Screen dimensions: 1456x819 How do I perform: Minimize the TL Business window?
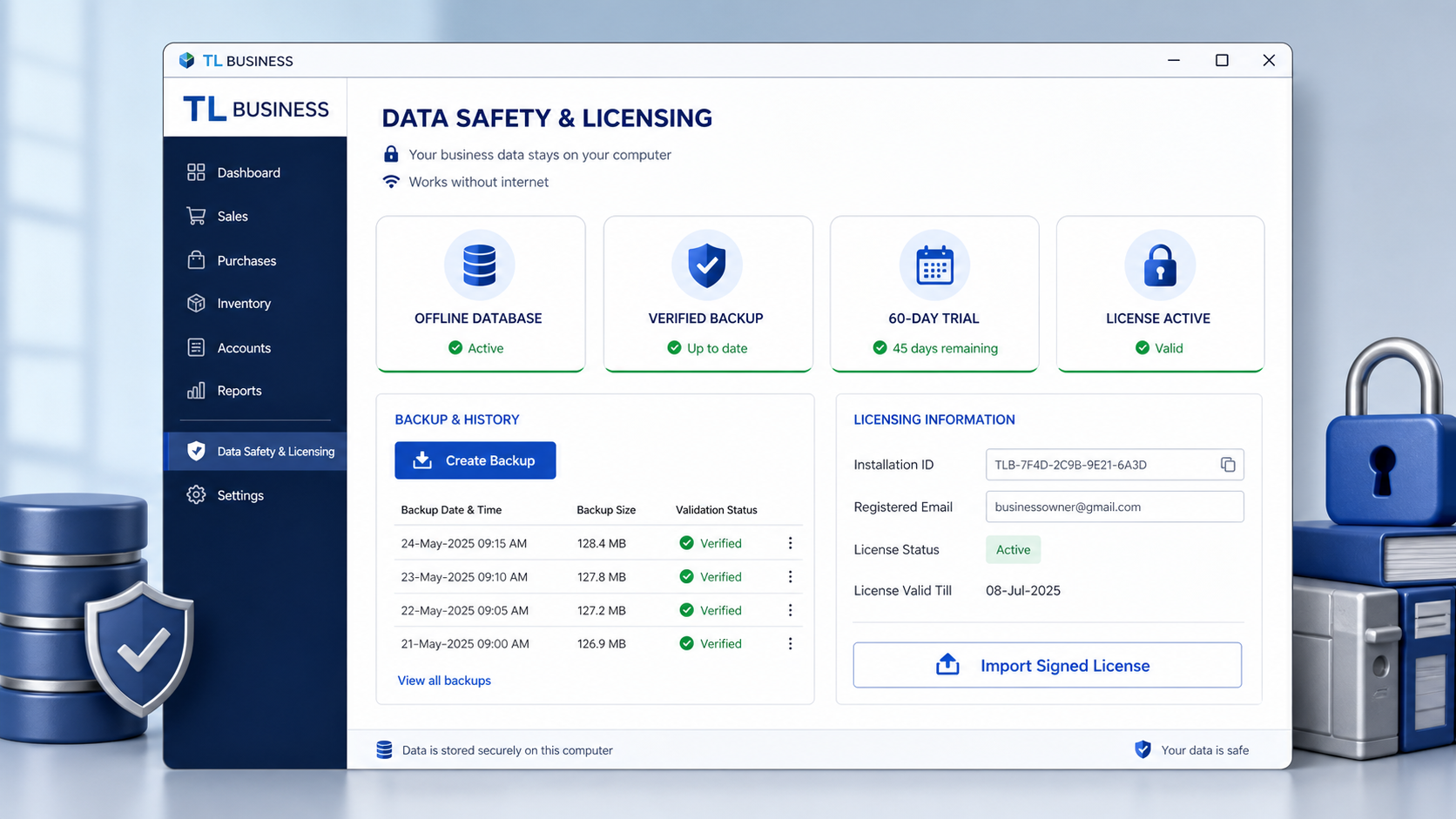click(1174, 60)
